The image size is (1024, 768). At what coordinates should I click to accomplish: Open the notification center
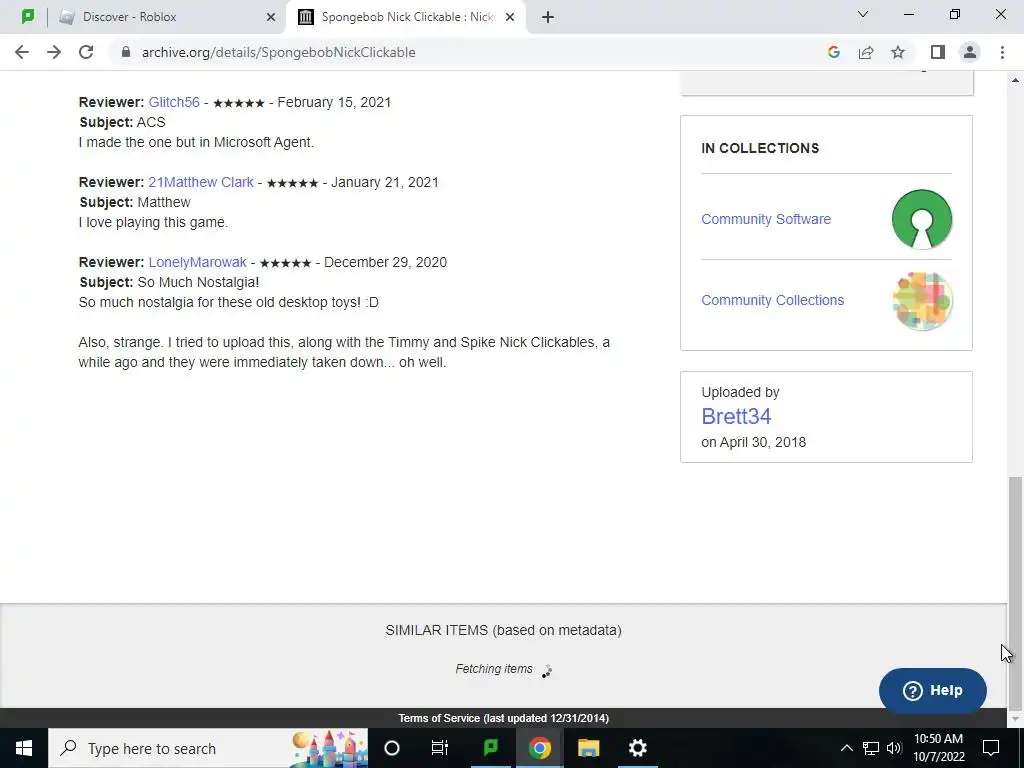pyautogui.click(x=991, y=748)
